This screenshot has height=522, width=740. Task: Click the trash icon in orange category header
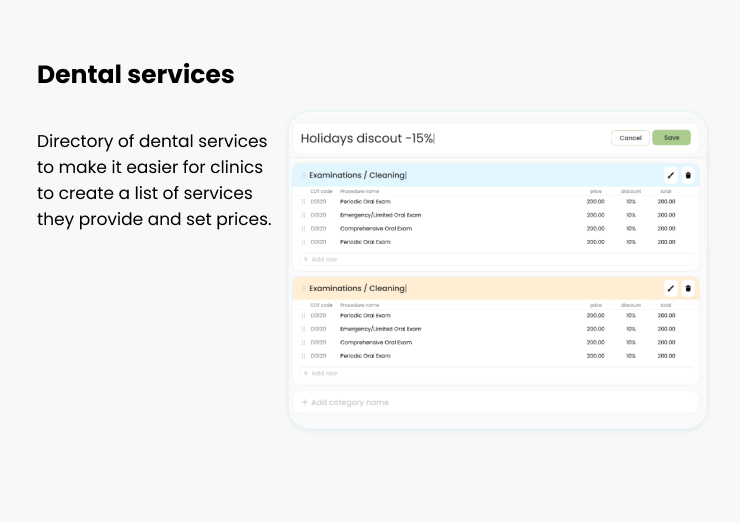point(688,288)
